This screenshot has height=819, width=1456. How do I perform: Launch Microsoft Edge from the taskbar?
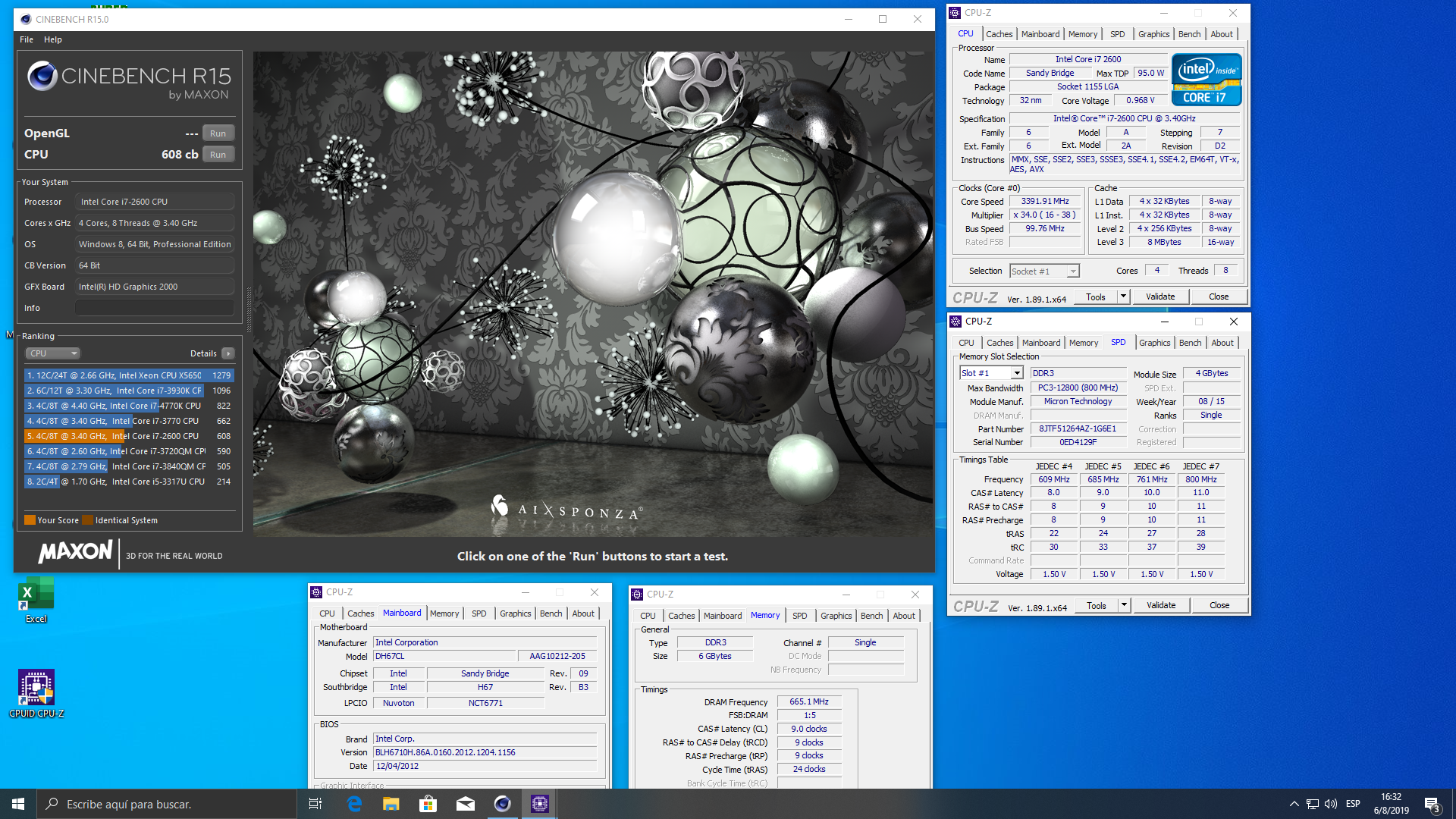[x=354, y=804]
